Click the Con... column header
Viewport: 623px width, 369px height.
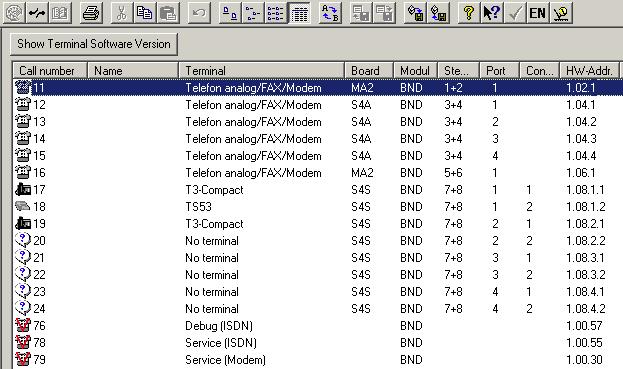click(539, 71)
